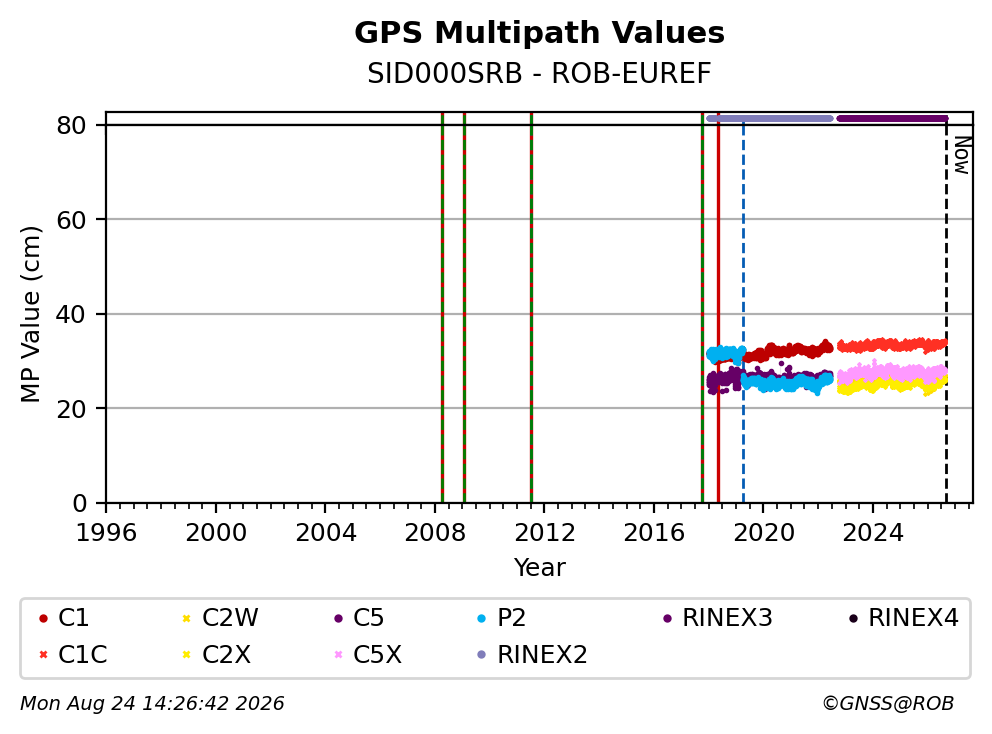Click the timestamp Mon Aug 24 14:26:42 2026

152,704
